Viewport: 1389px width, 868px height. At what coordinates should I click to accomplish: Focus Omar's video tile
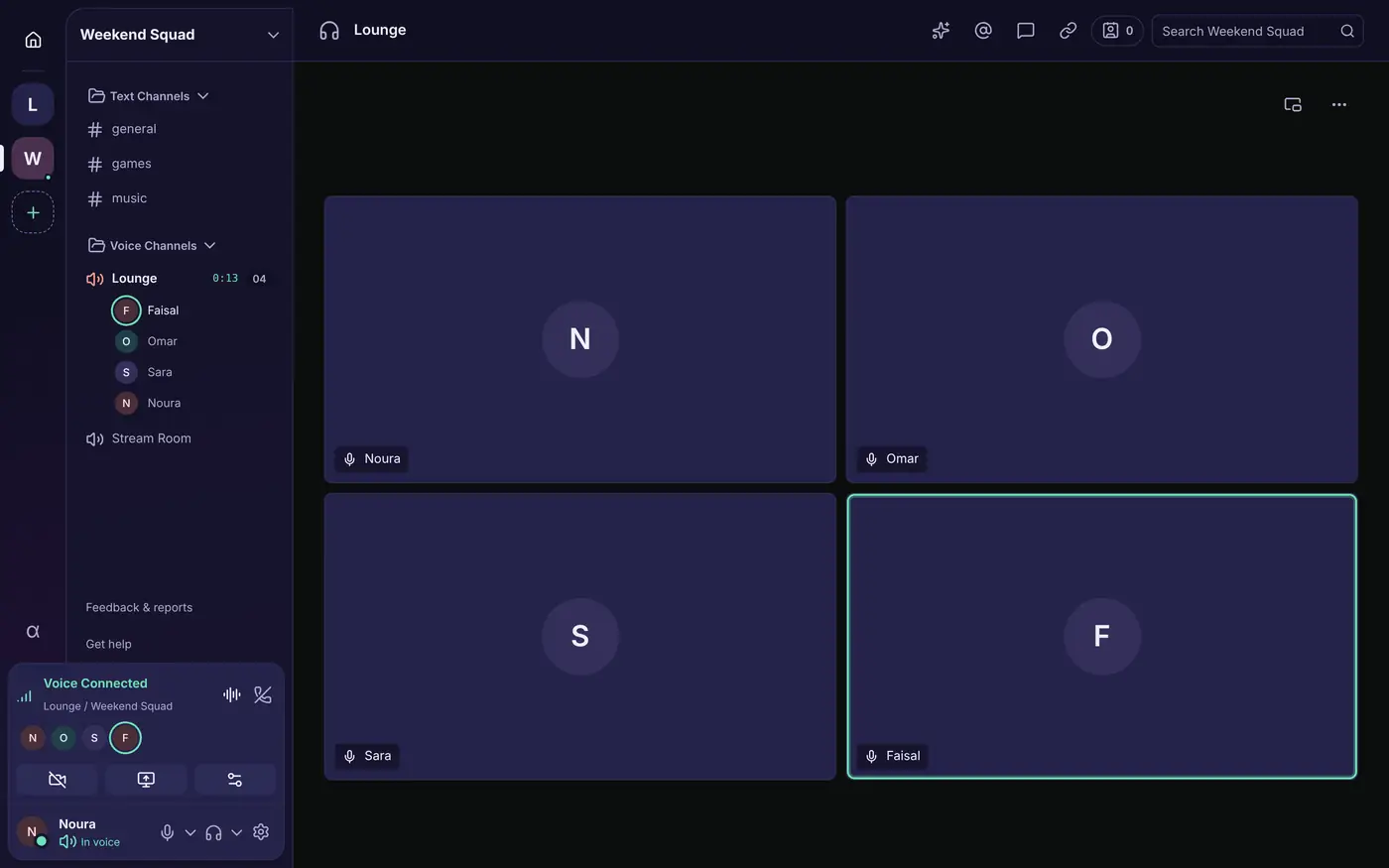[x=1101, y=339]
